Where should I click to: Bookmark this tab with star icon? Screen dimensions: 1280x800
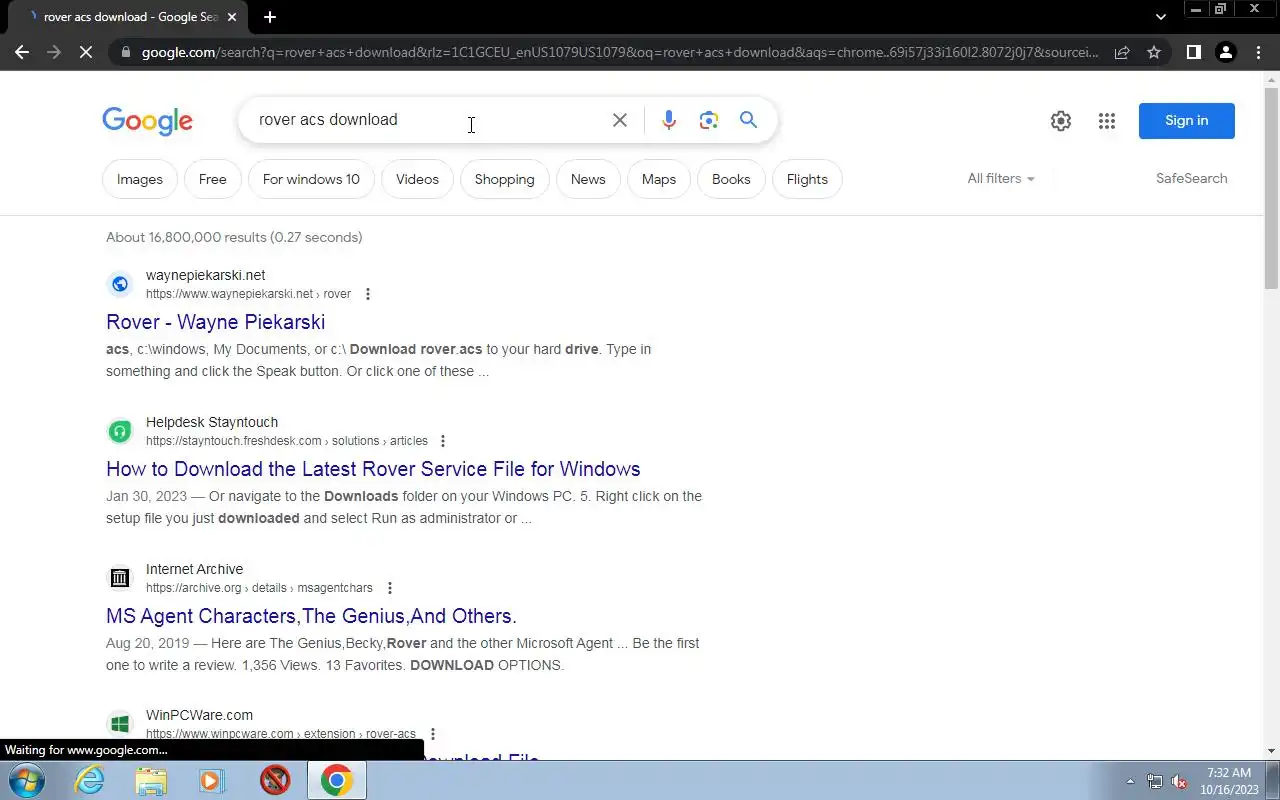point(1154,52)
